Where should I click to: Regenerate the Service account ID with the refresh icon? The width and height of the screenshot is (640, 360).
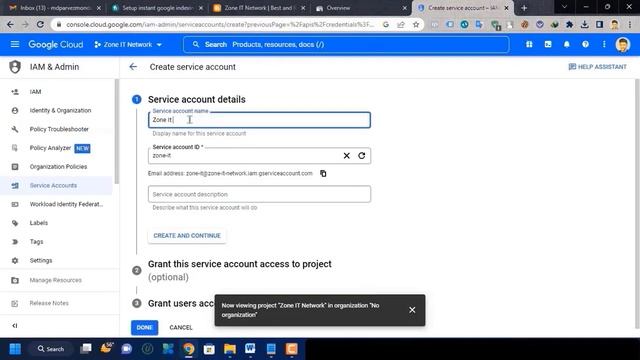(x=362, y=156)
